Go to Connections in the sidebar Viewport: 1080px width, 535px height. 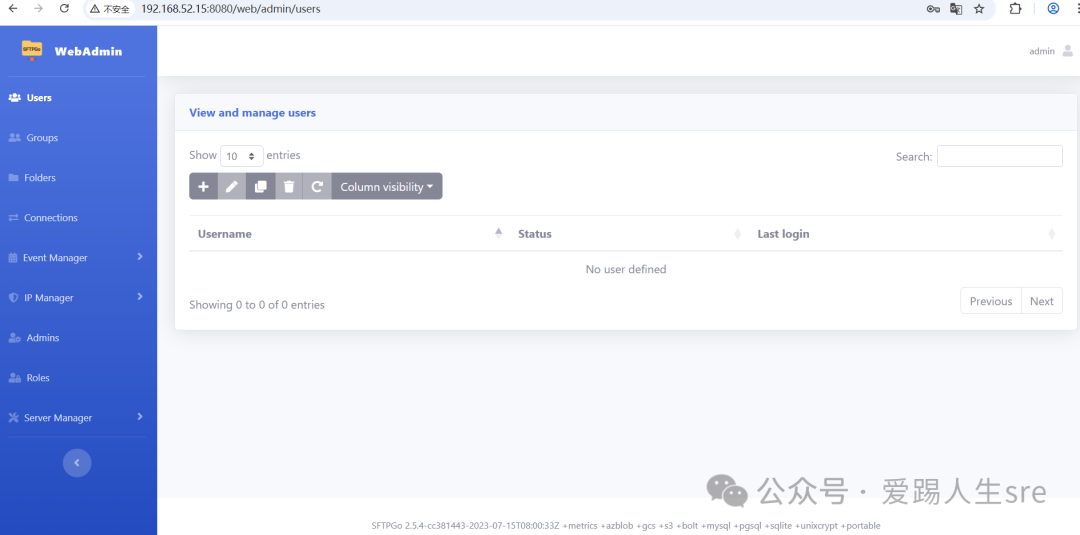[x=50, y=218]
